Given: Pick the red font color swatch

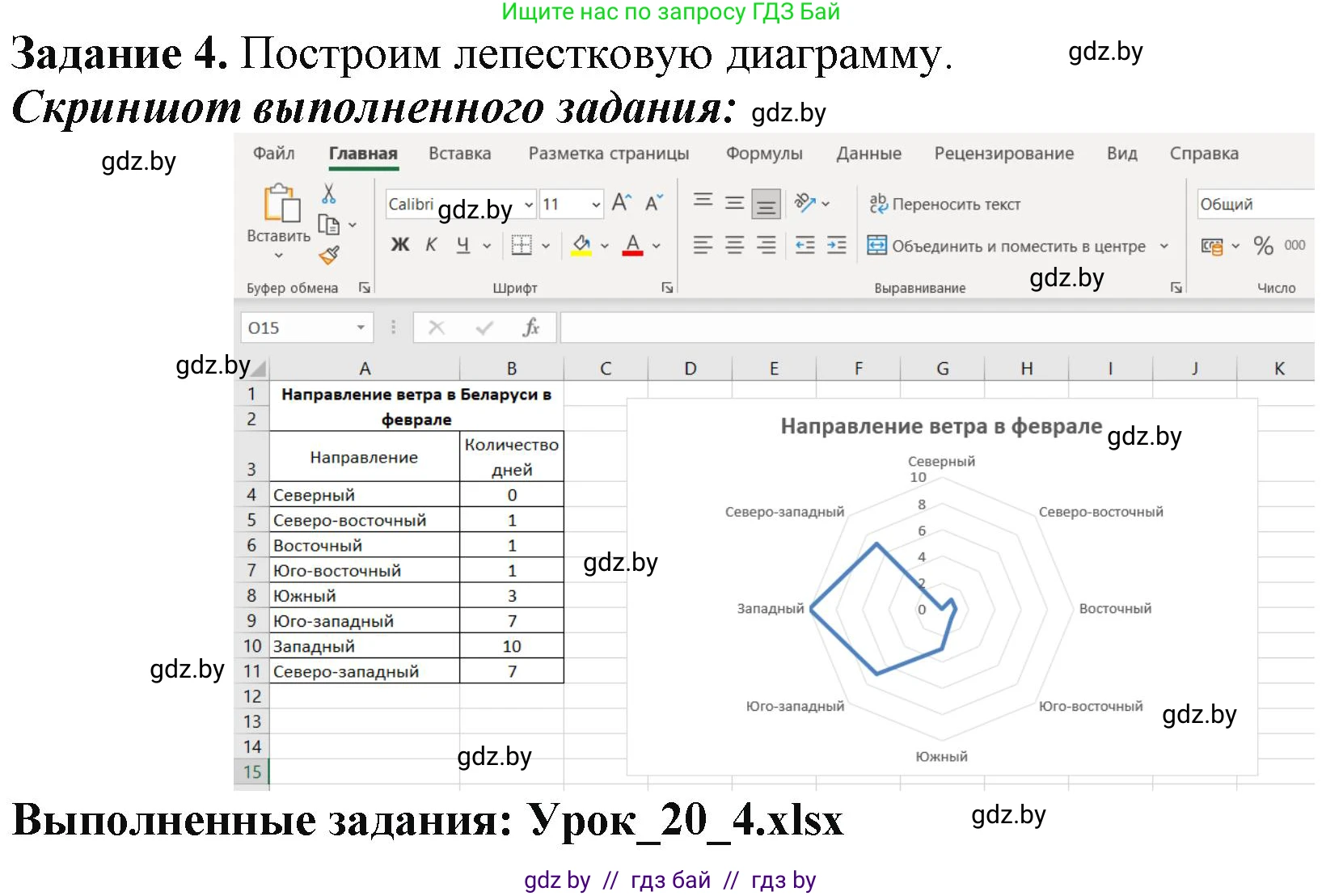Looking at the screenshot, I should pos(633,246).
